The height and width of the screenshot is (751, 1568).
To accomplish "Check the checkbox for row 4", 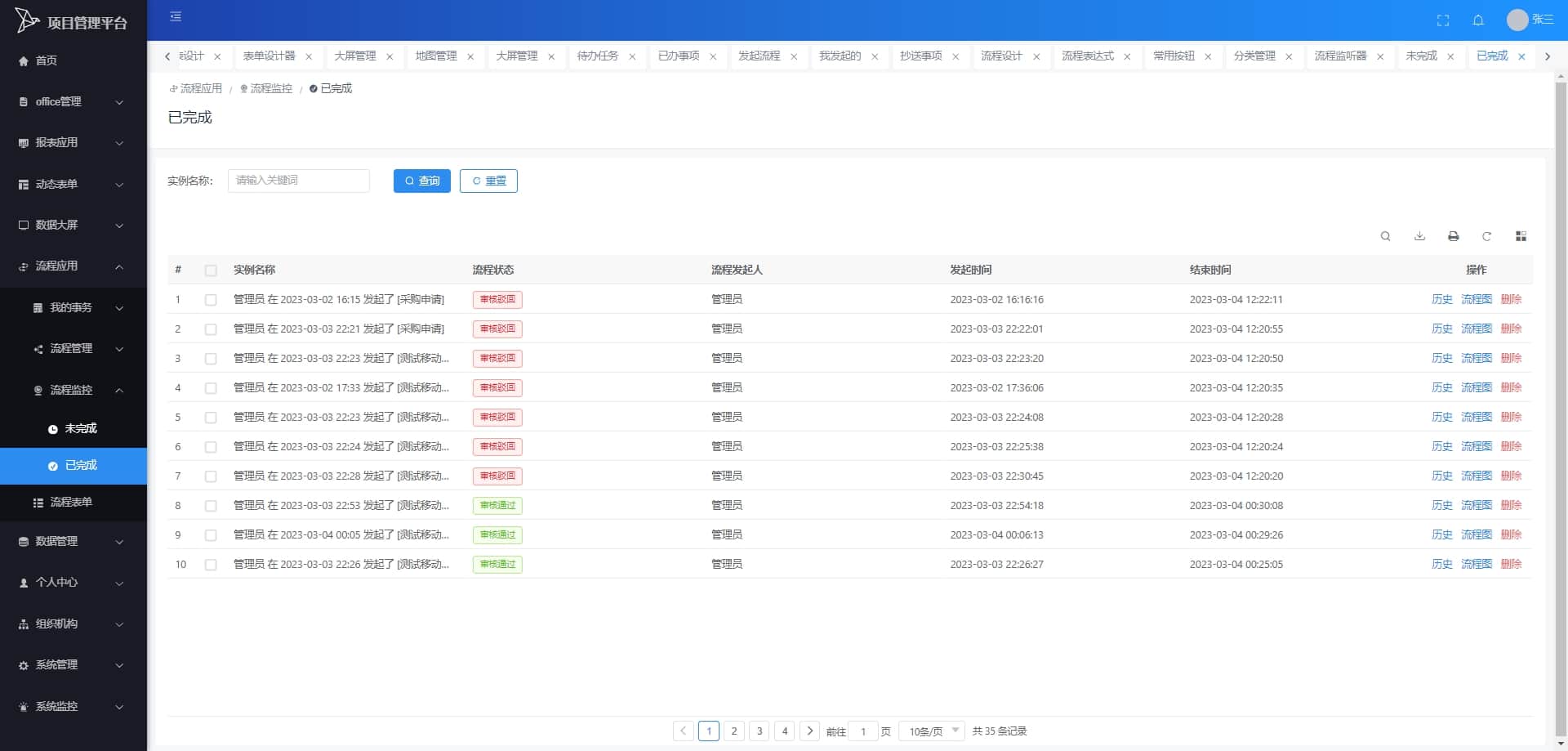I will point(211,388).
